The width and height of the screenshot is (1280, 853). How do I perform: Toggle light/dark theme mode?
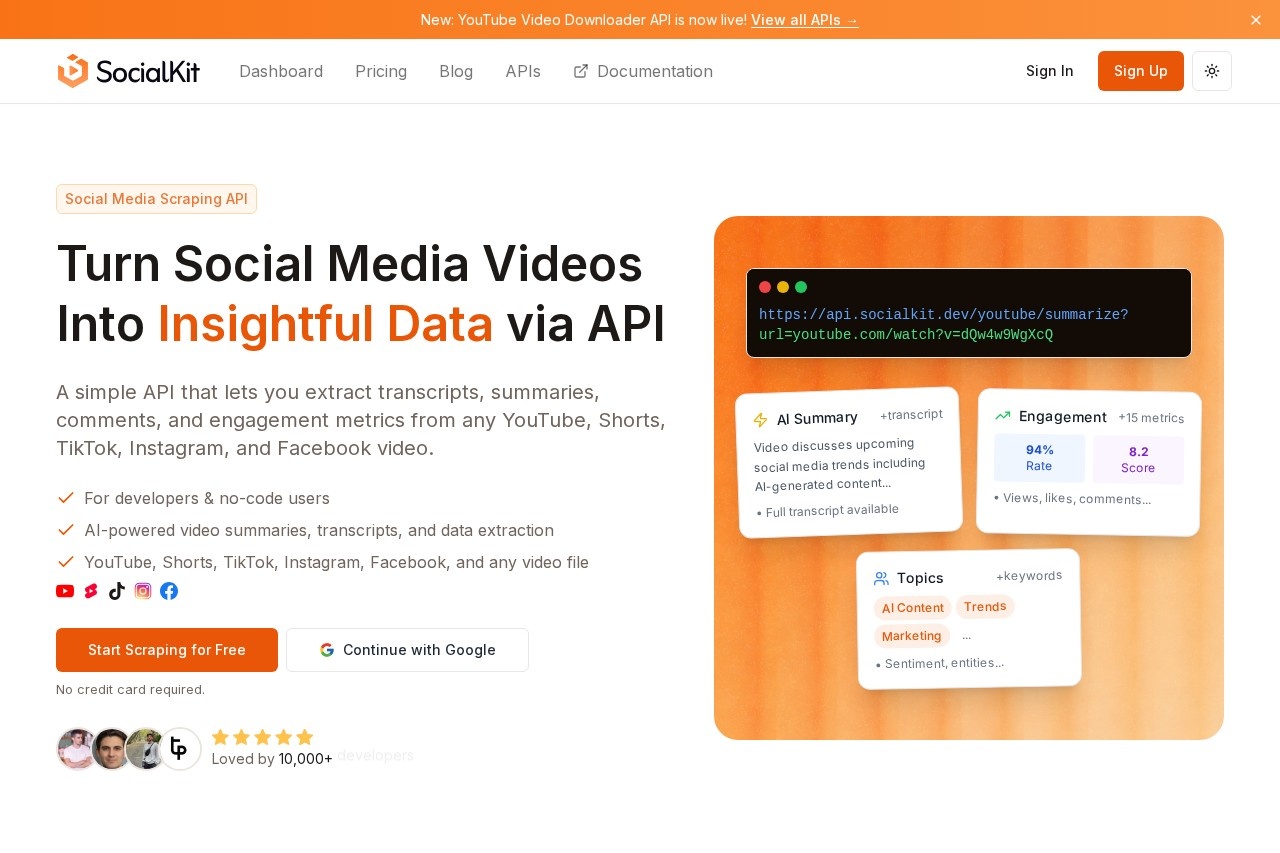[x=1212, y=71]
